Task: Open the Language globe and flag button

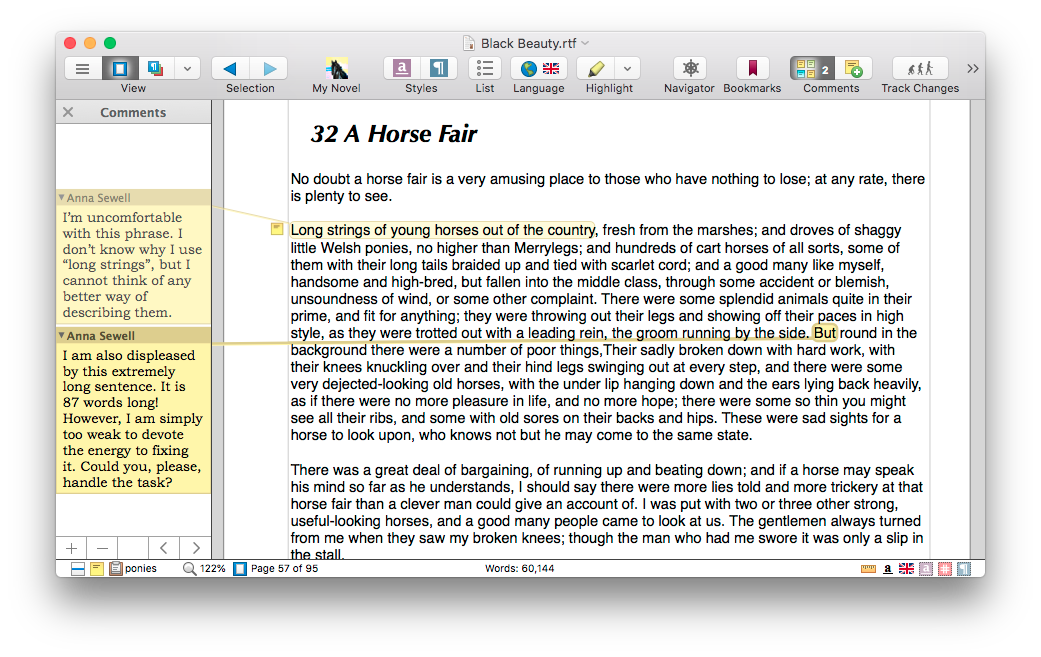Action: (538, 68)
